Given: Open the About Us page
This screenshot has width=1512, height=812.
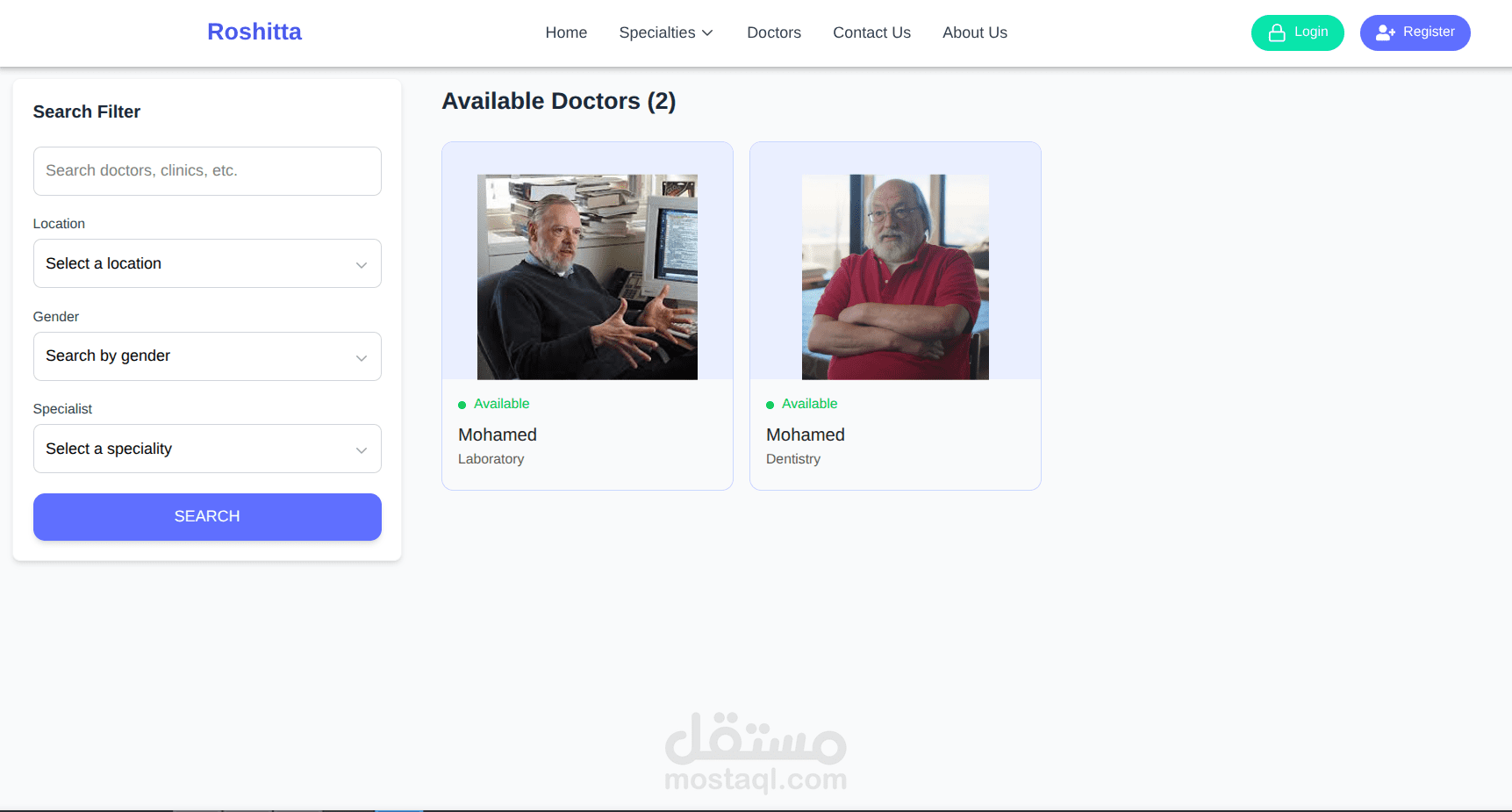Looking at the screenshot, I should (975, 32).
